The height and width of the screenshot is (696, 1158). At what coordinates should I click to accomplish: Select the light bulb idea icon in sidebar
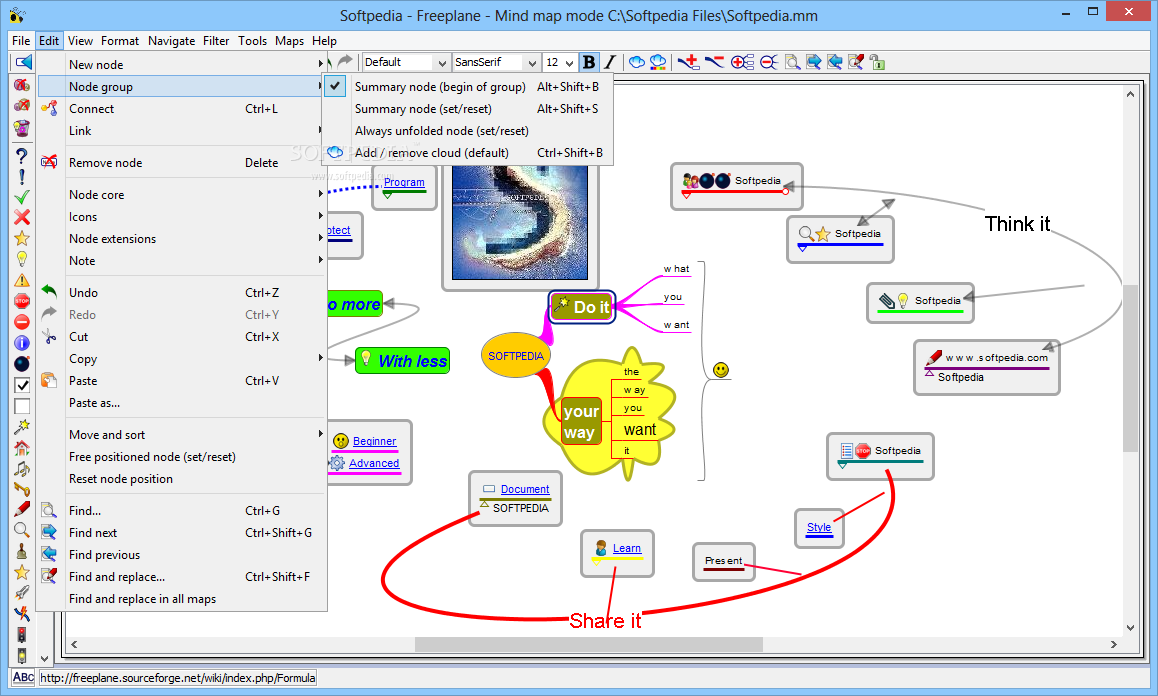point(22,259)
